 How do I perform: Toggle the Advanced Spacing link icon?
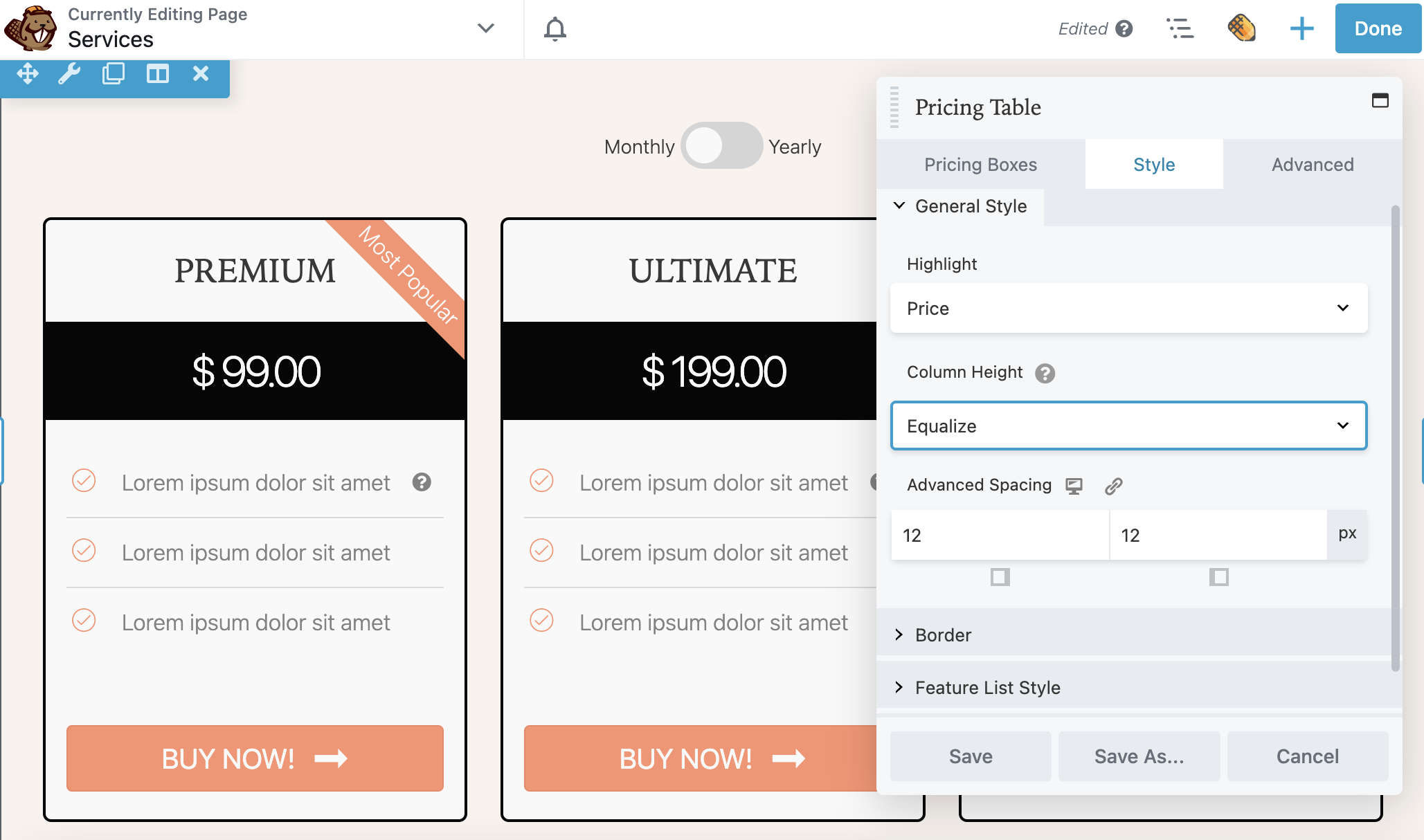coord(1113,486)
